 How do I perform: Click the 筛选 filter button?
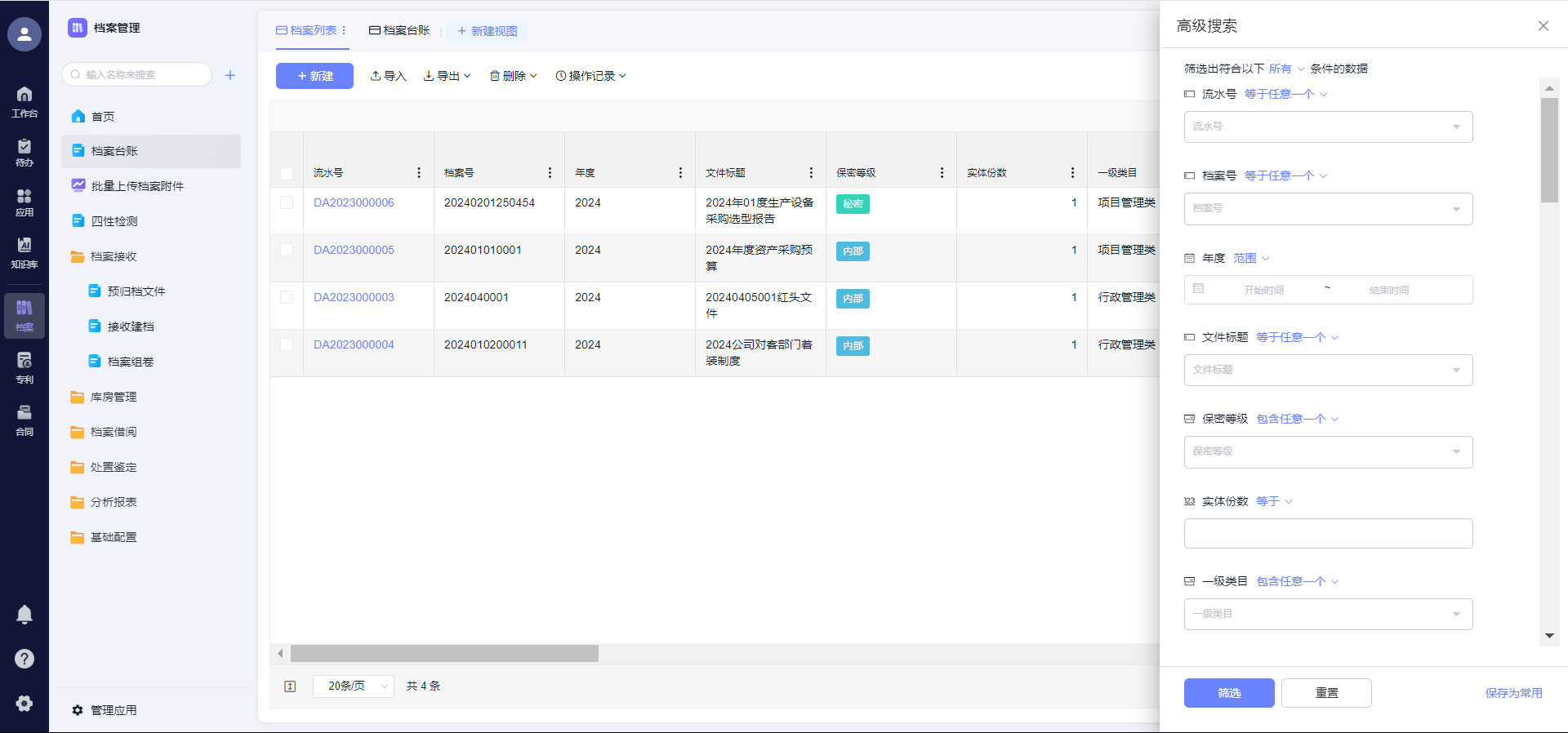click(x=1228, y=693)
